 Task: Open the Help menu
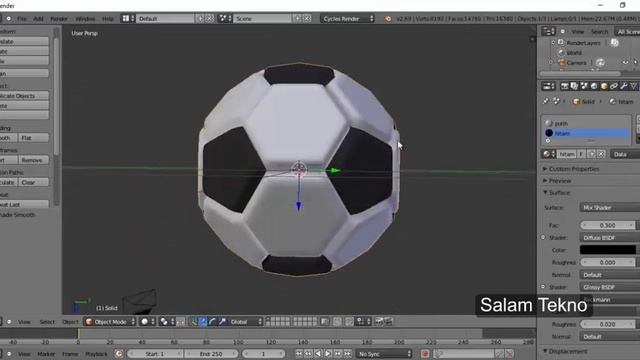point(108,19)
